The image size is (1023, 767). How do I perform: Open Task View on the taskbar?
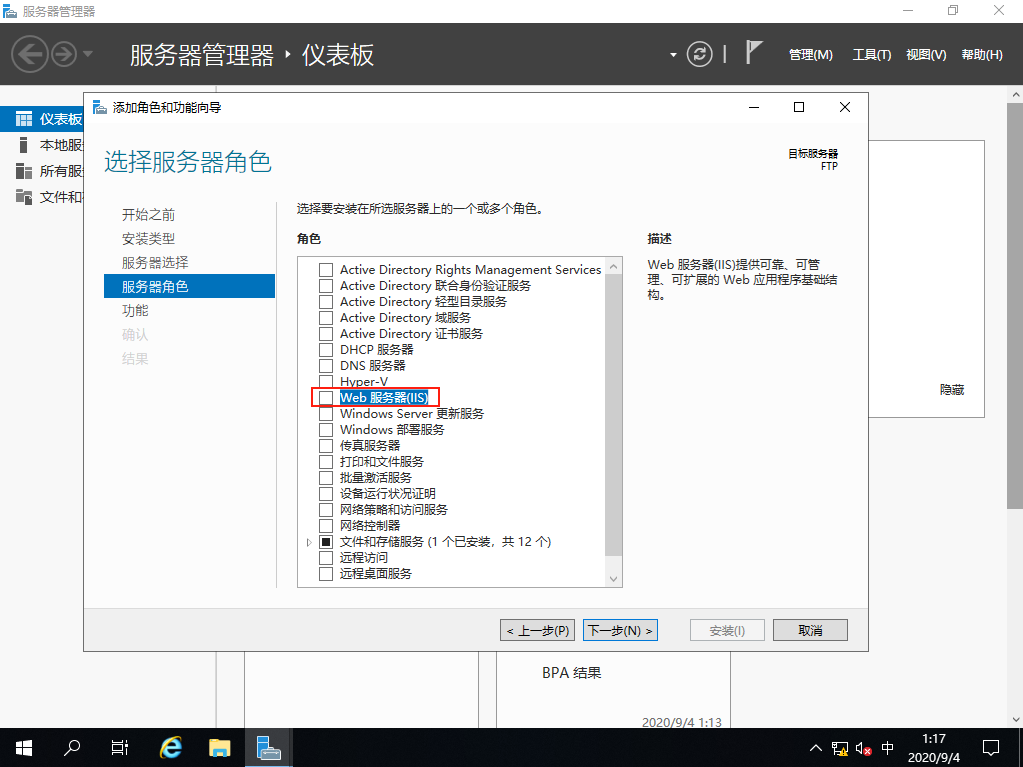(120, 747)
